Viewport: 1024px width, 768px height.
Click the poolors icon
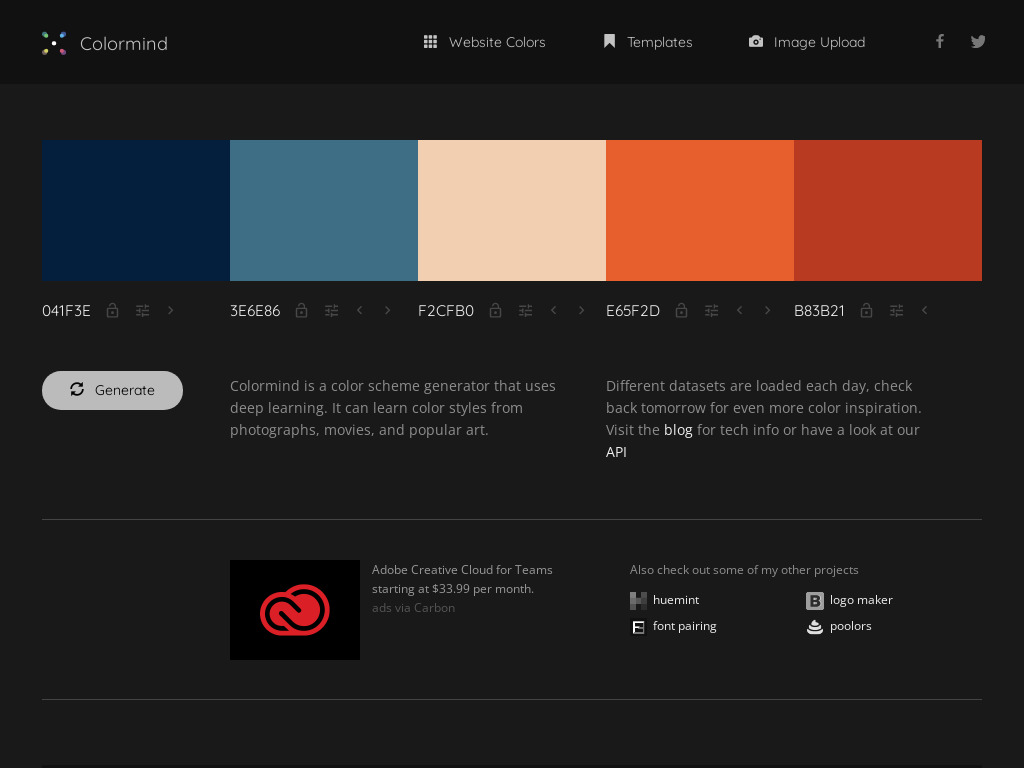pyautogui.click(x=814, y=627)
